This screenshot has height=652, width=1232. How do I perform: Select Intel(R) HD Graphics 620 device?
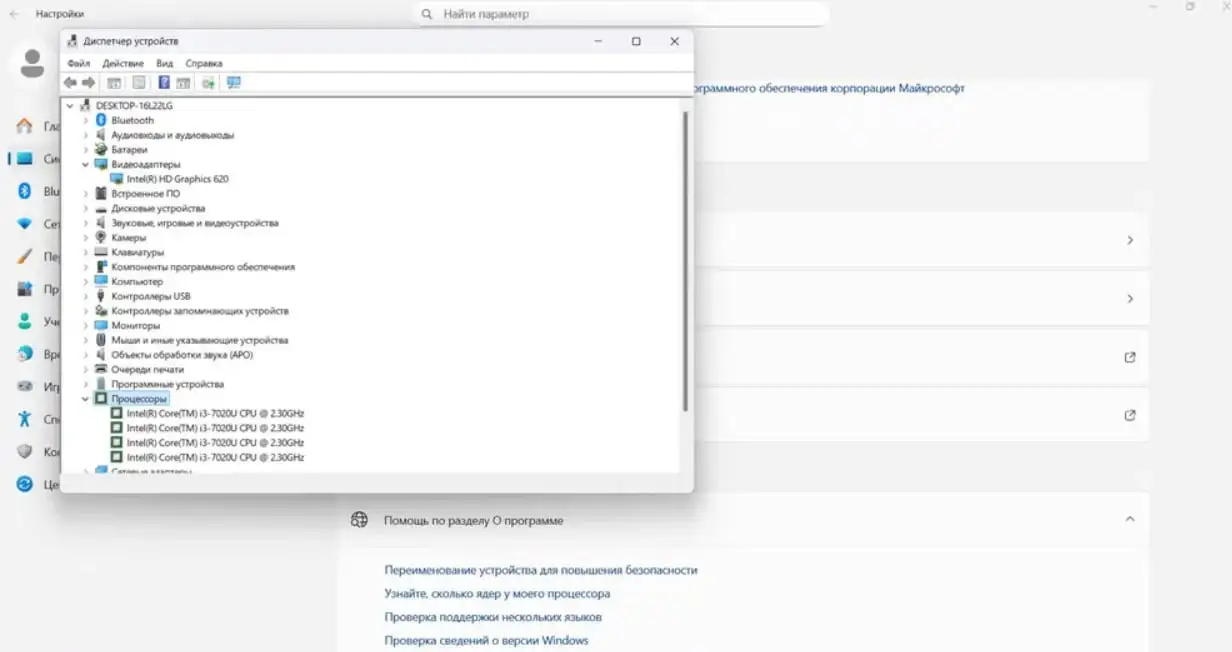(177, 179)
